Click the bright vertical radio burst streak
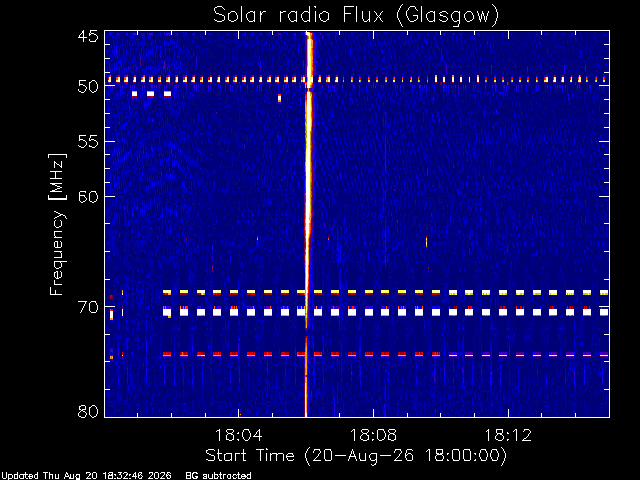 tap(308, 224)
